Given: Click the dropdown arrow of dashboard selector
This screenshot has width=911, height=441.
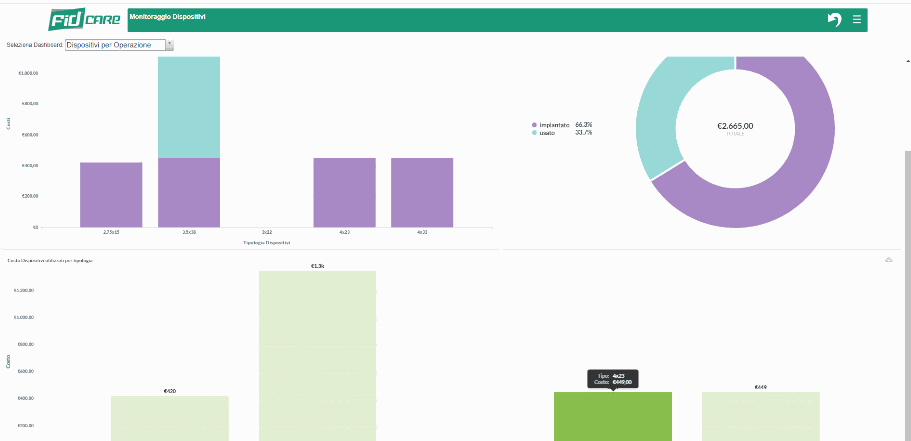Looking at the screenshot, I should pyautogui.click(x=170, y=45).
